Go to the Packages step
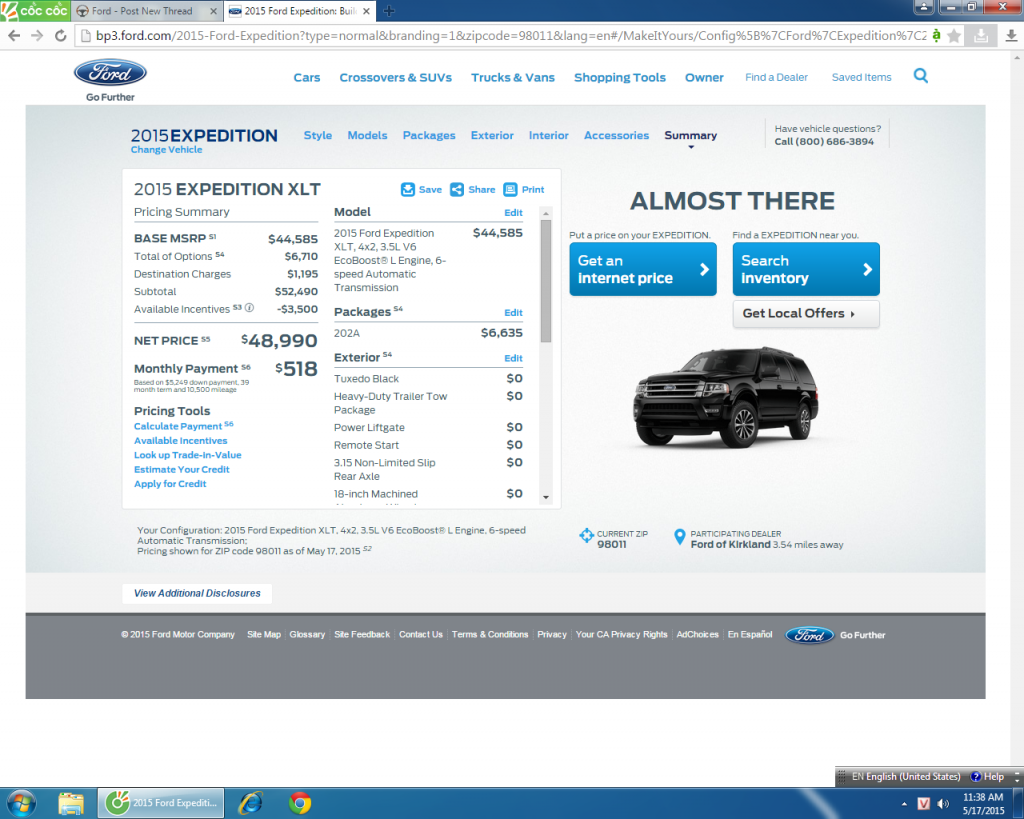 point(429,135)
